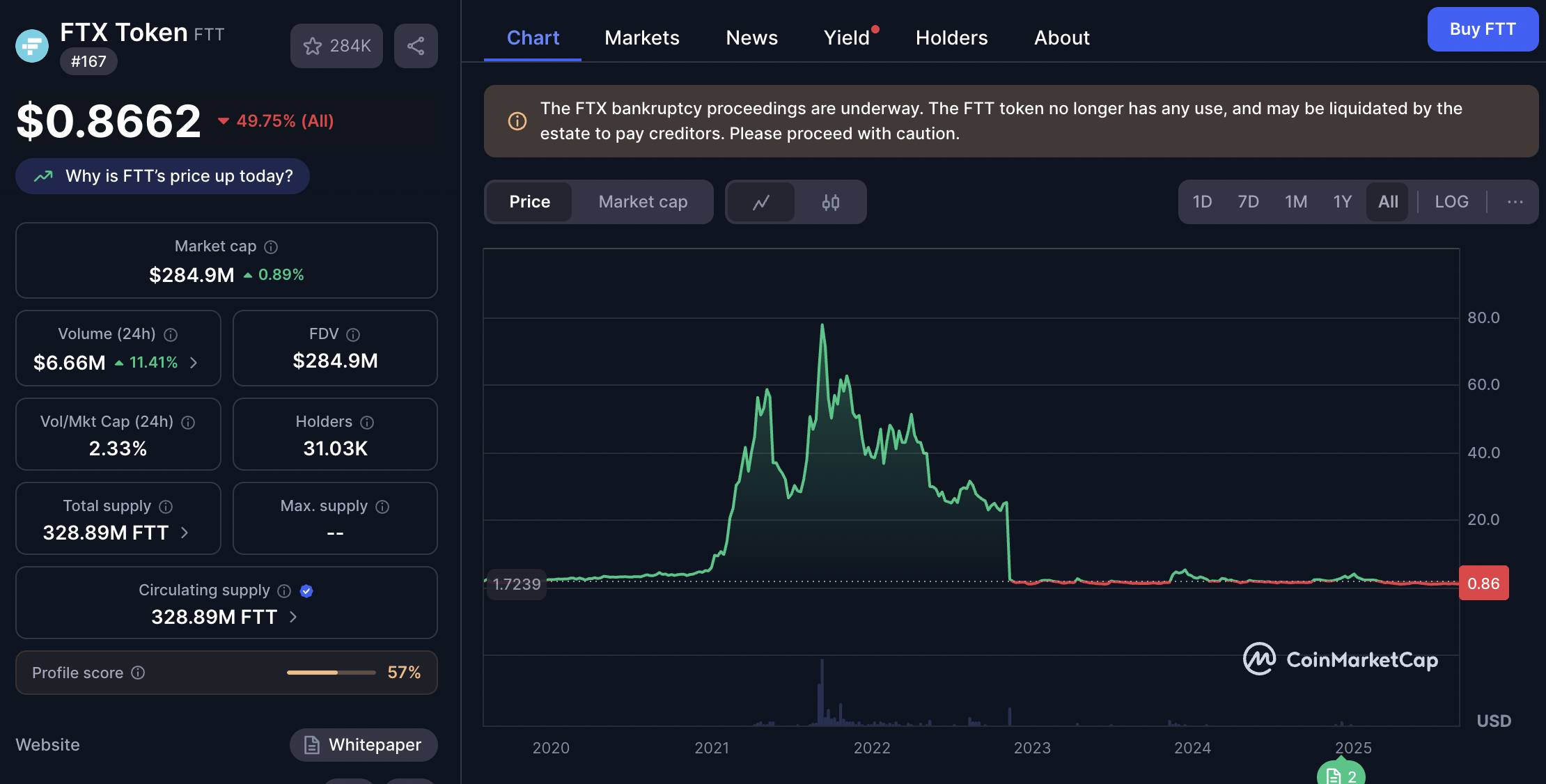Expand the Volume (24h) details chevron
Screen dimensions: 1546x784
tap(194, 363)
